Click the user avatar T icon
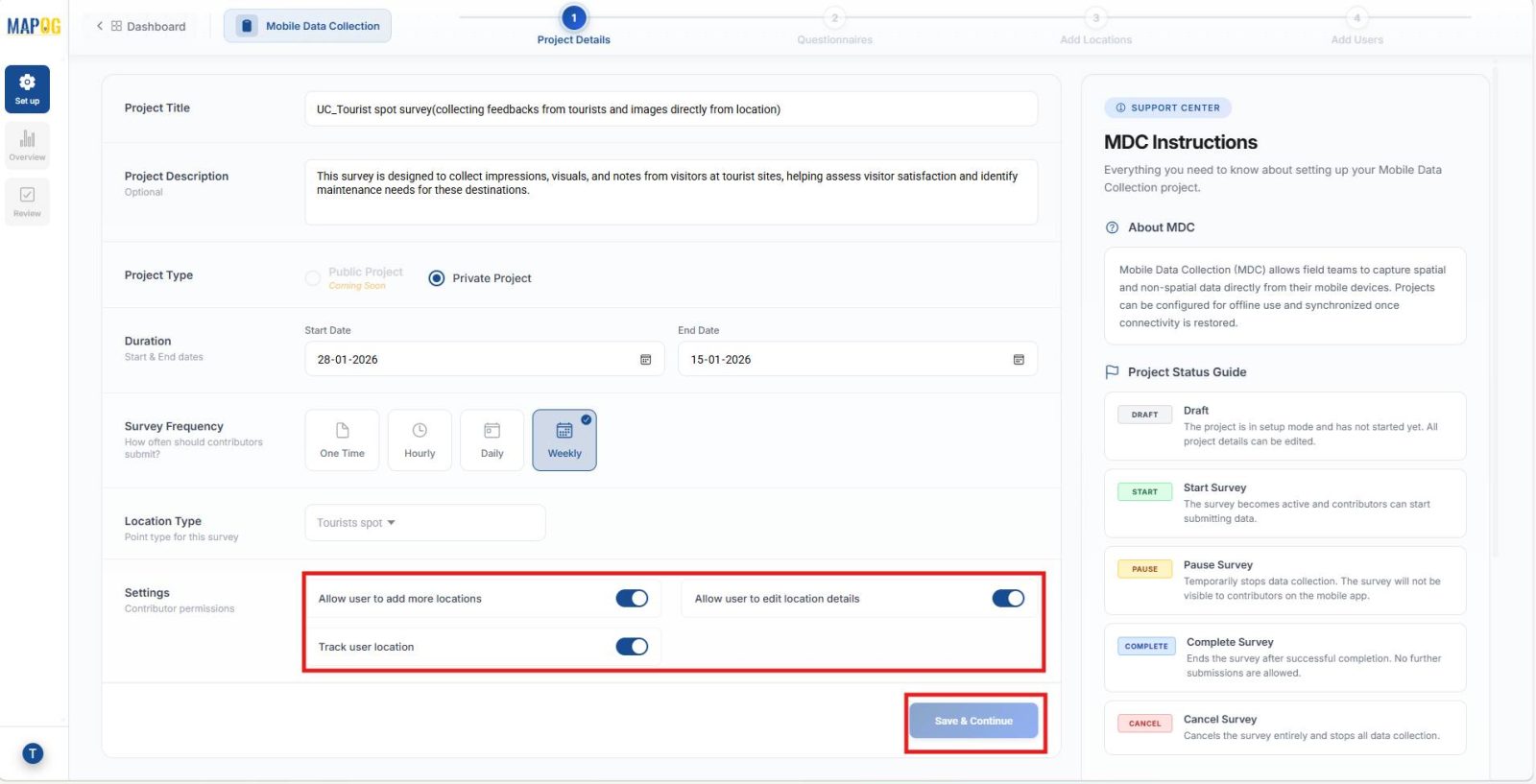The width and height of the screenshot is (1536, 784). [33, 753]
